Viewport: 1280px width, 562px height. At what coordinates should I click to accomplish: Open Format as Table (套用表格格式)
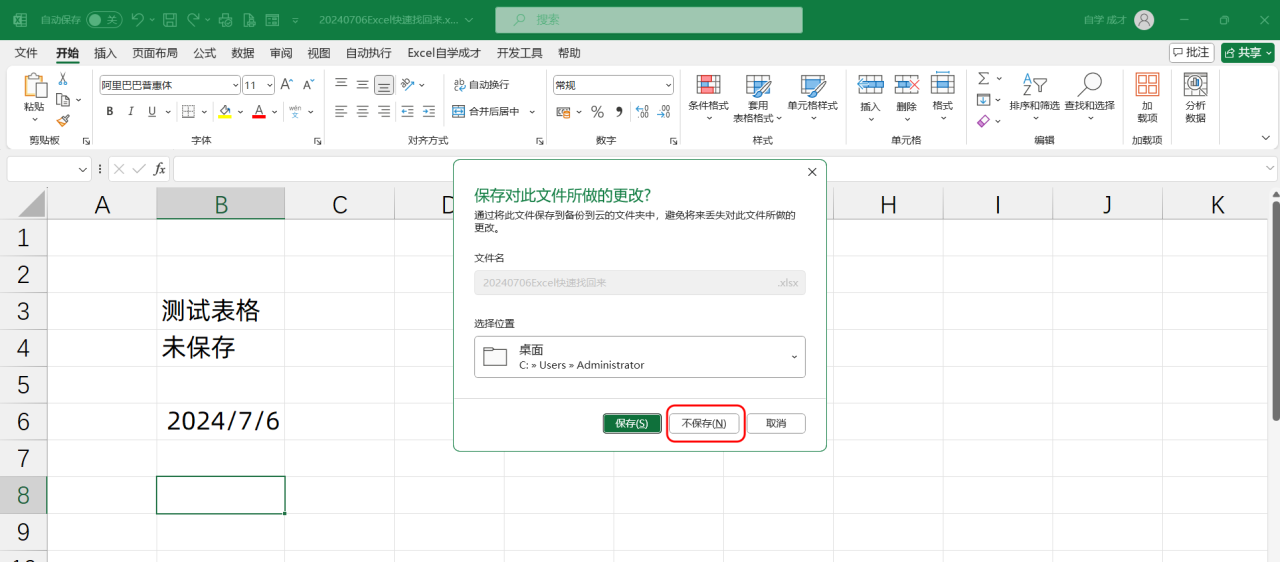(758, 98)
